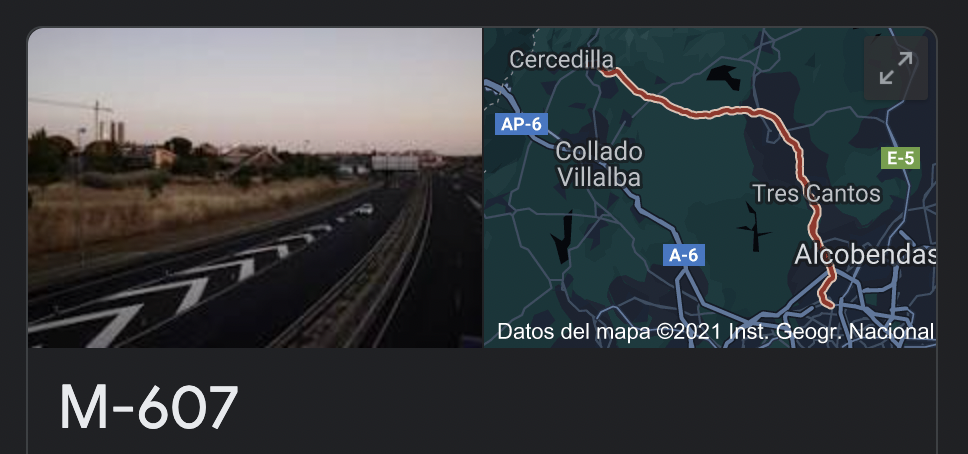
Task: Click the Tres Cantos map label
Action: pyautogui.click(x=816, y=194)
